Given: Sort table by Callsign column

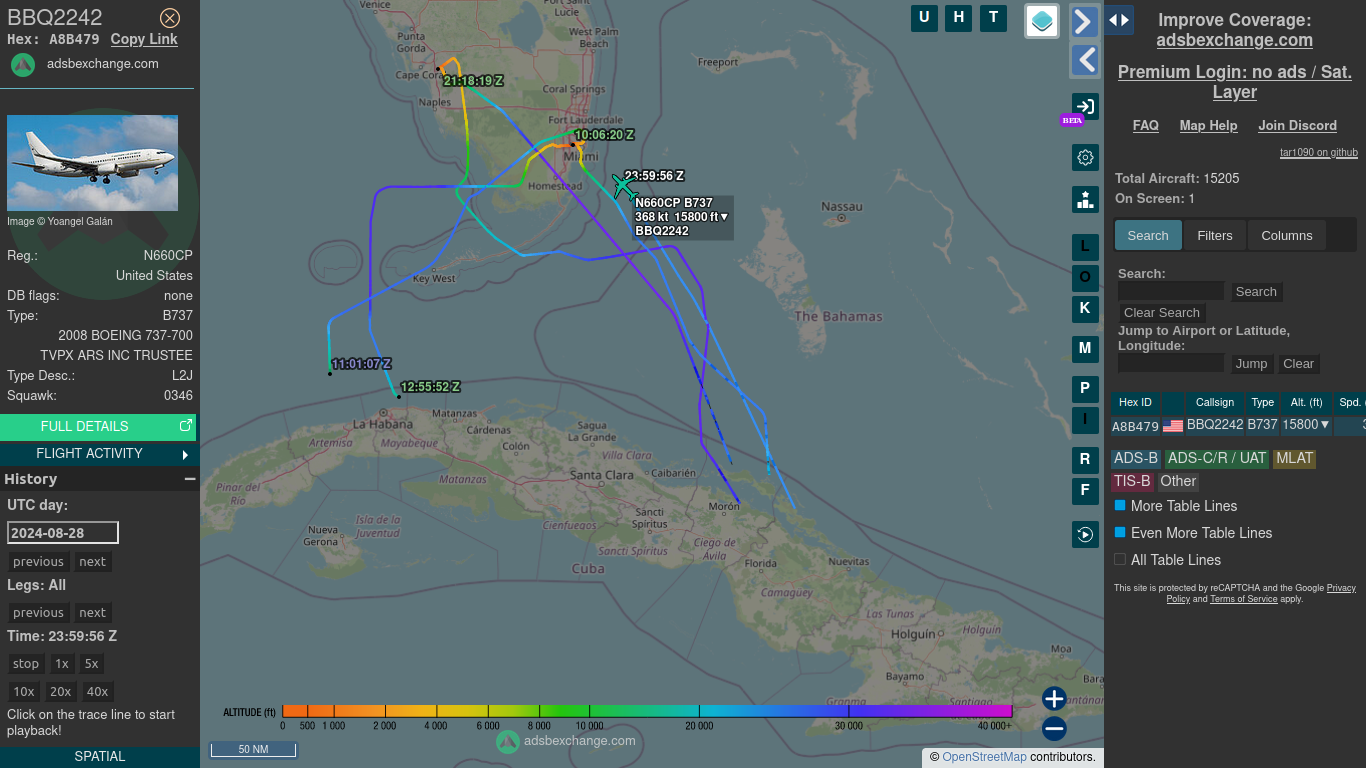Looking at the screenshot, I should (1215, 403).
